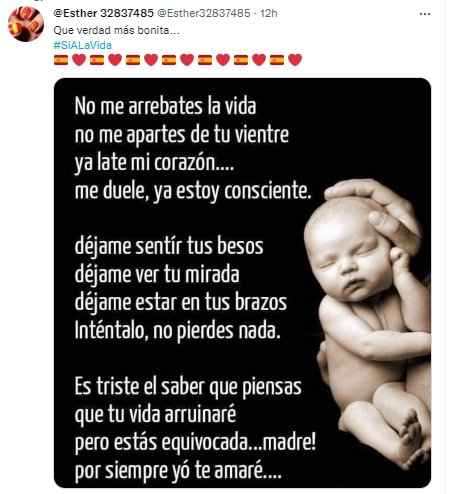The width and height of the screenshot is (454, 494).
Task: Select the tweet text Que verdad más bonita
Action: click(x=116, y=30)
